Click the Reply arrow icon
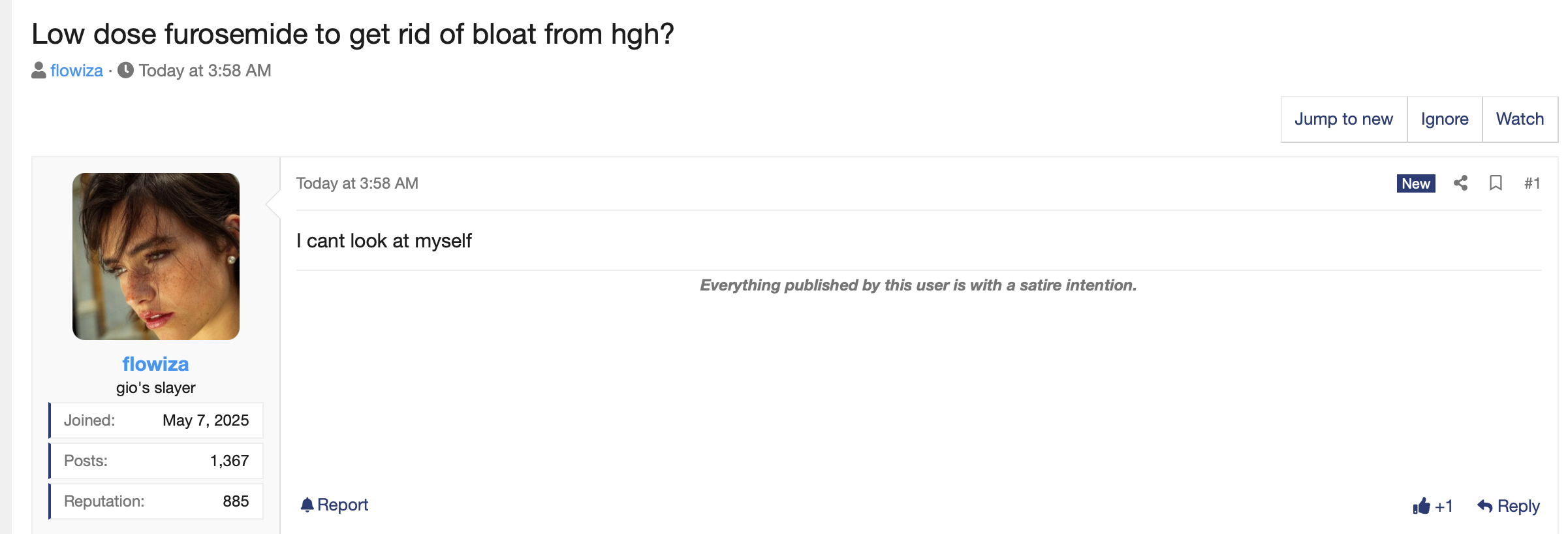 click(1484, 506)
